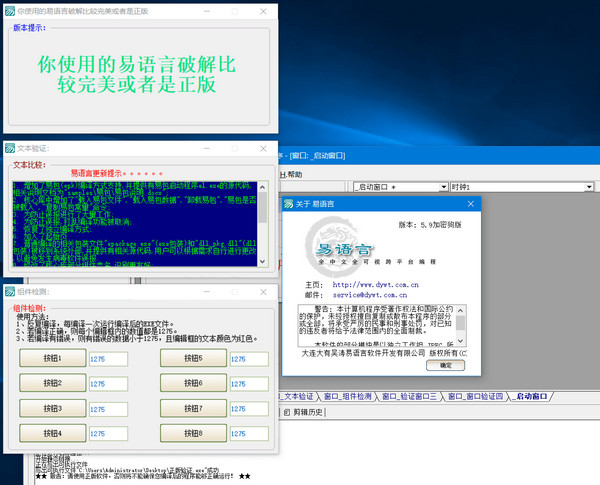600x485 pixels.
Task: Focus the 1275 field beside 按钮4
Action: click(x=108, y=434)
